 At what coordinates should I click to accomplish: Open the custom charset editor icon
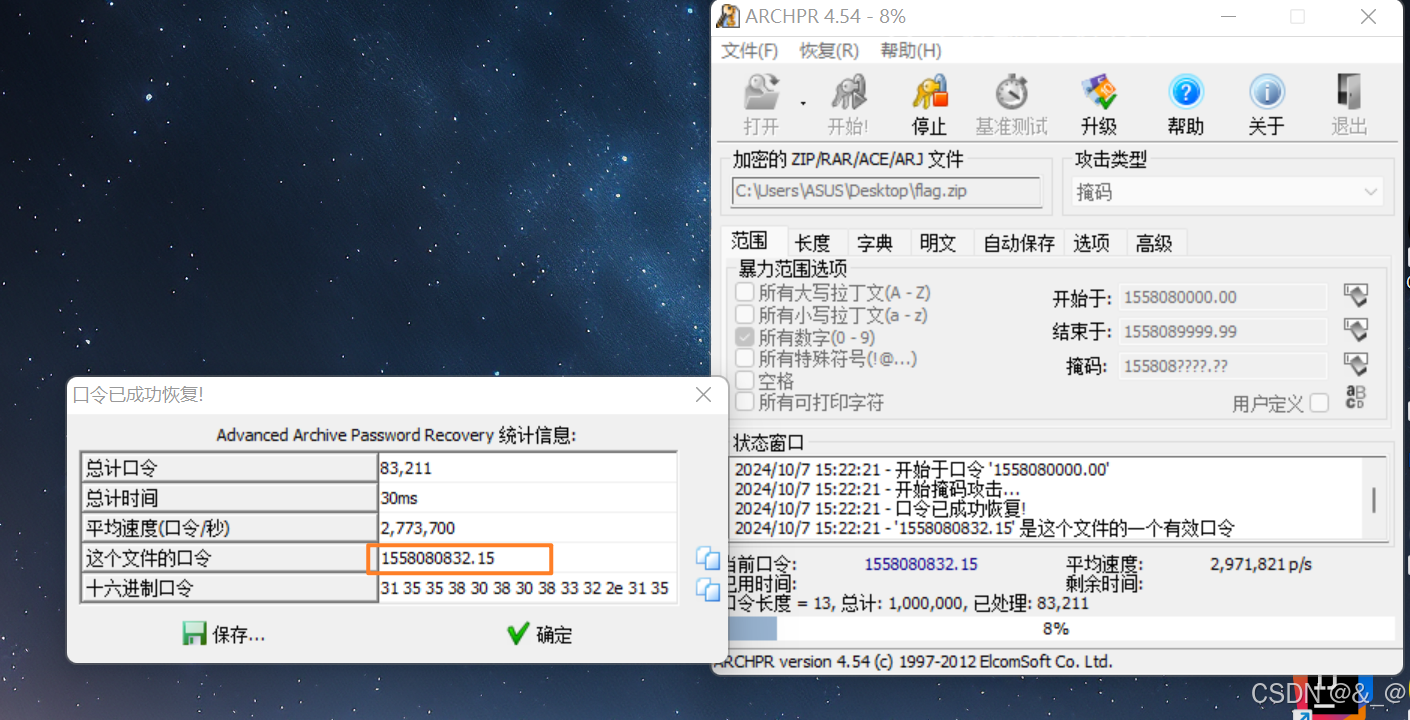click(1355, 397)
